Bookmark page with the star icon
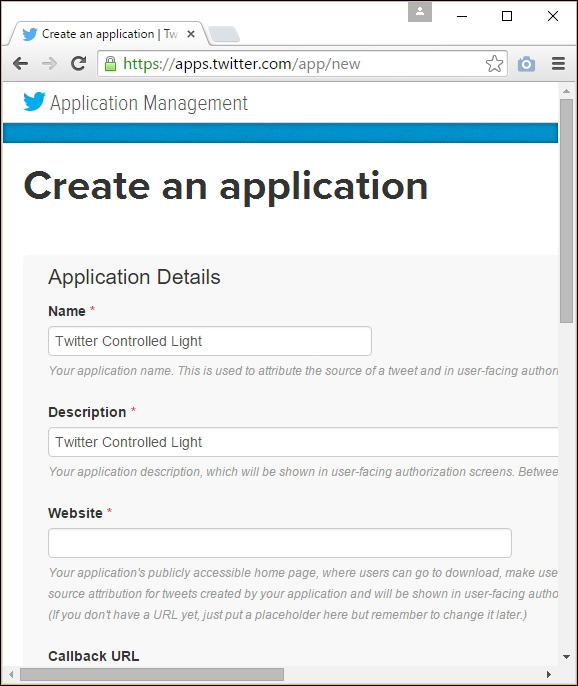 coord(494,64)
